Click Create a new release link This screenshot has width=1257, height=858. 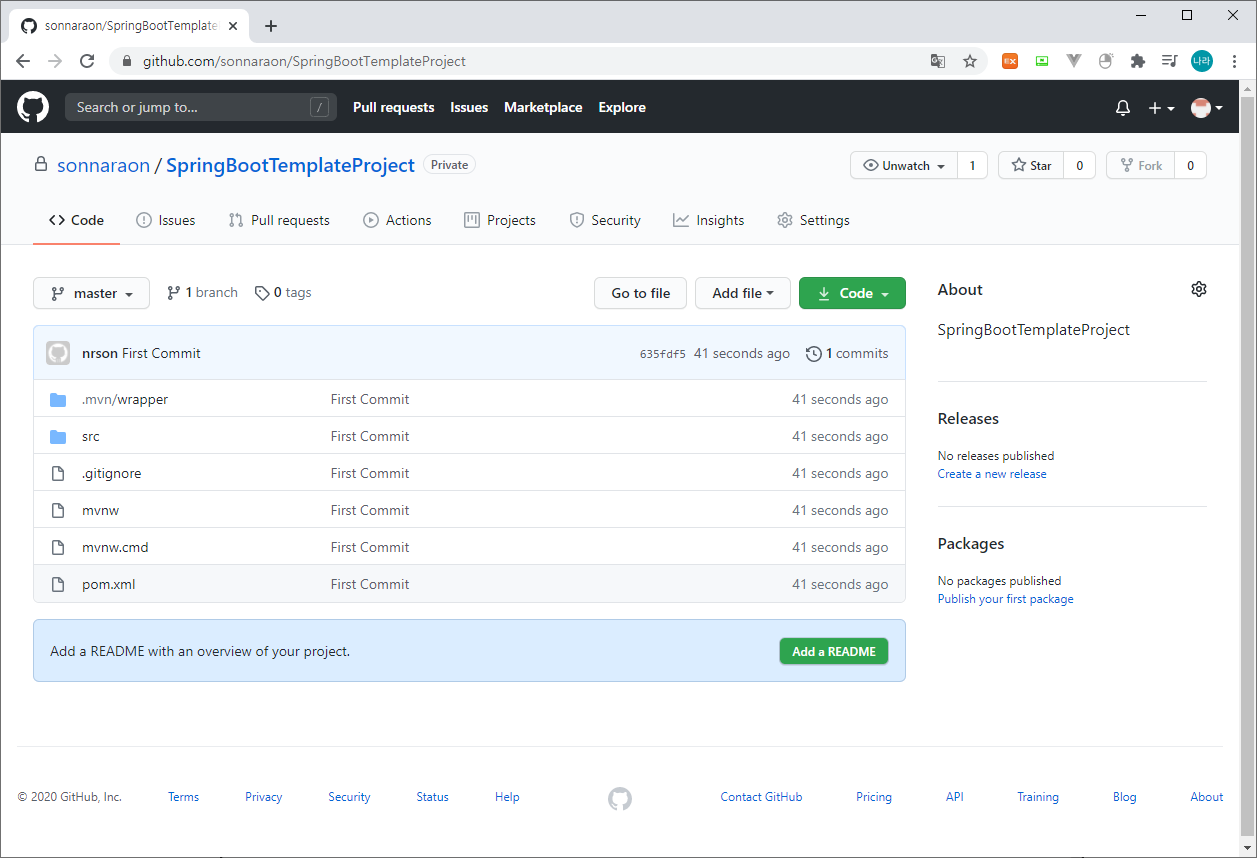click(x=992, y=474)
